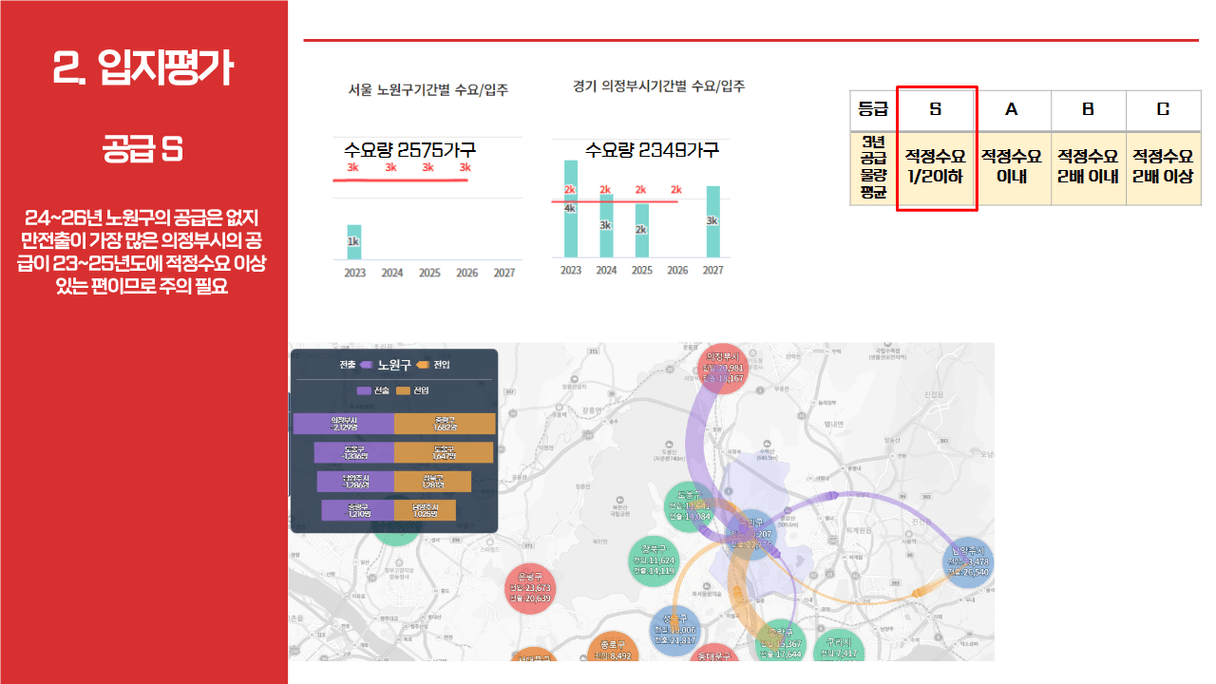Click the 2026 axis label in the 노원구 chart
Screen dimensions: 1216x684
pyautogui.click(x=466, y=273)
